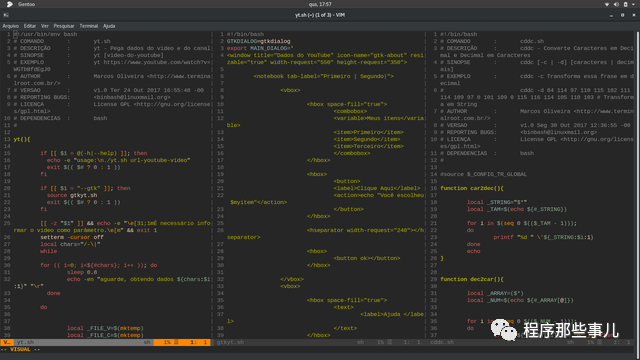Open the Terminal menu
The height and width of the screenshot is (360, 640).
click(89, 26)
